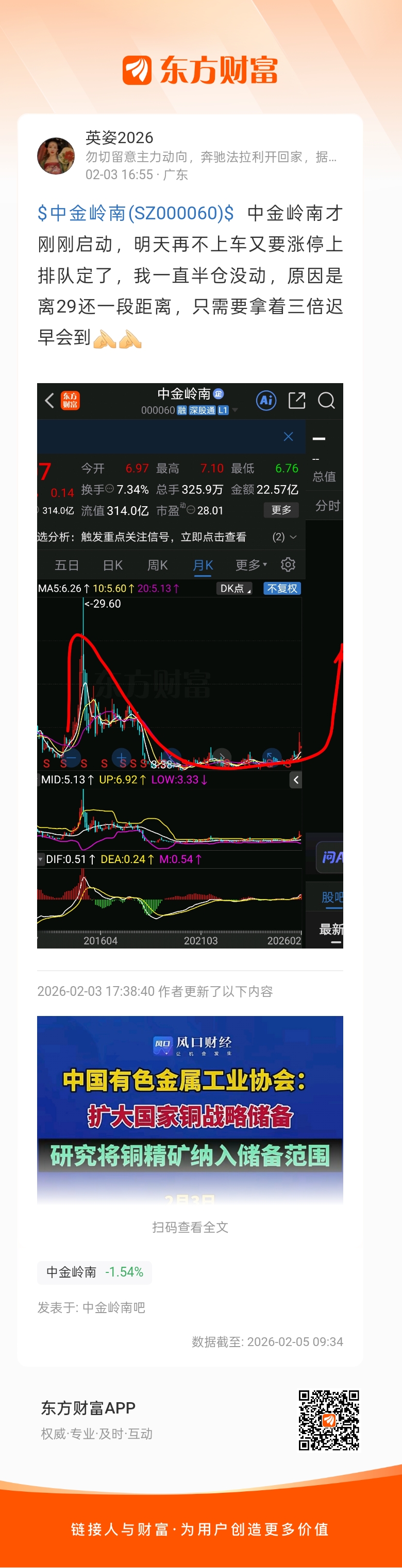Open author name 英姿2026
Viewport: 402px width, 1568px height.
[x=120, y=137]
